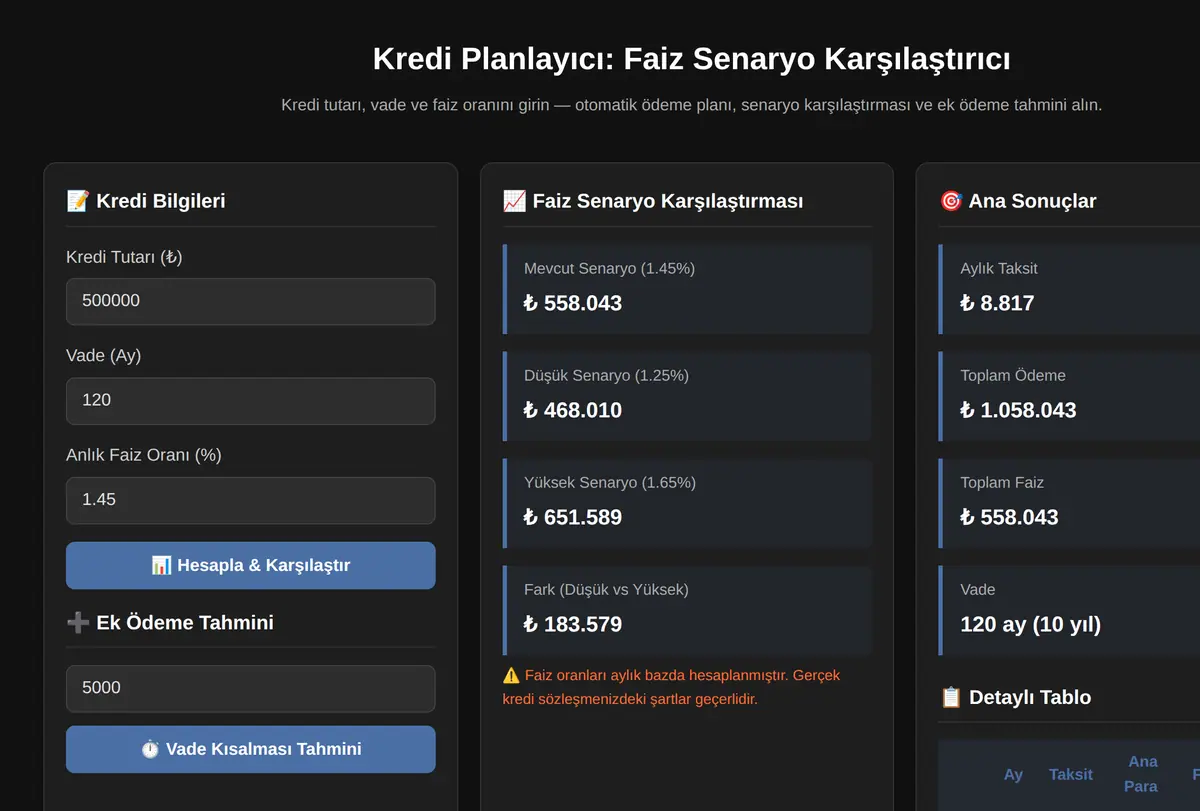Click the Ek Ödeme Tahmini heading

click(x=170, y=623)
